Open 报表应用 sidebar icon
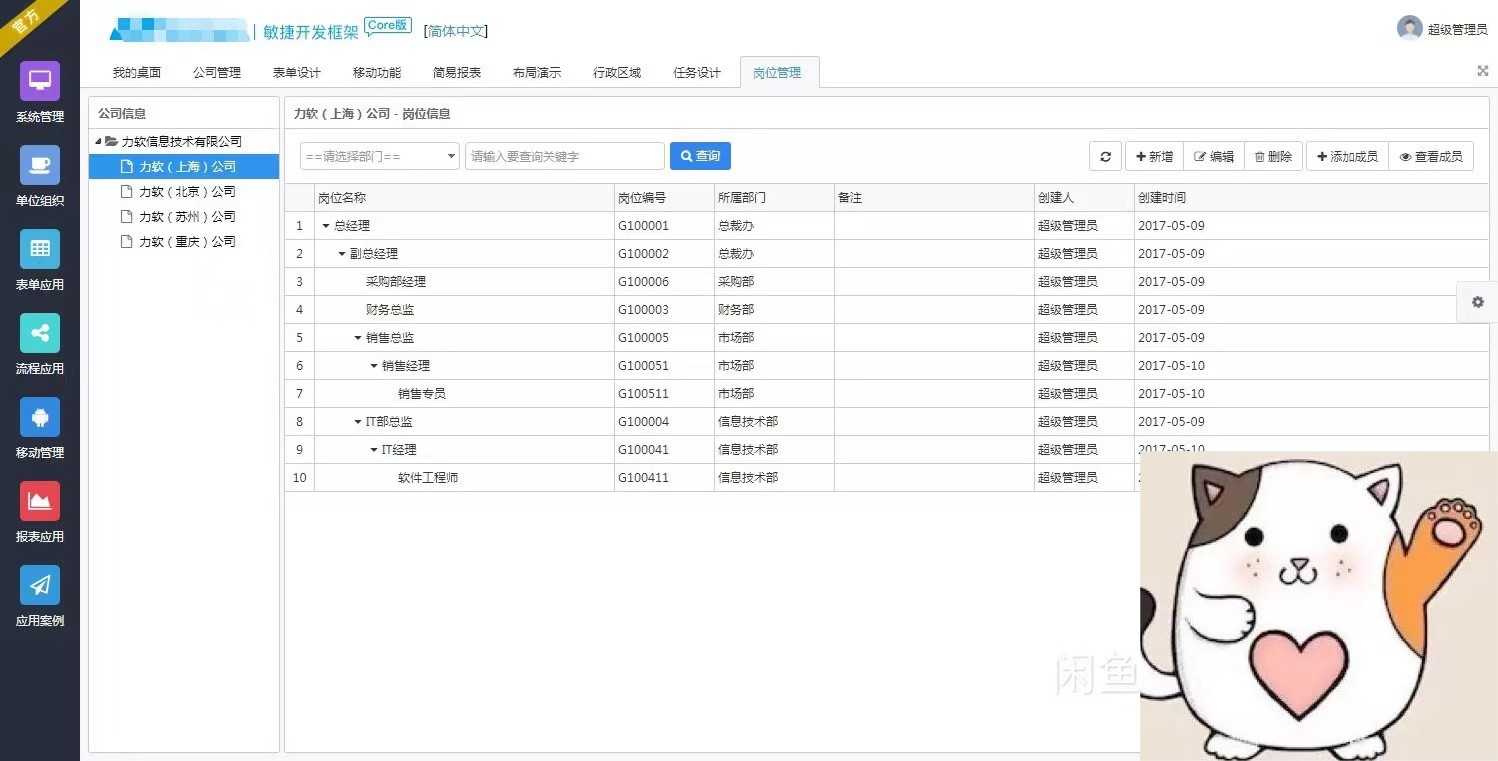The width and height of the screenshot is (1498, 761). (x=40, y=501)
